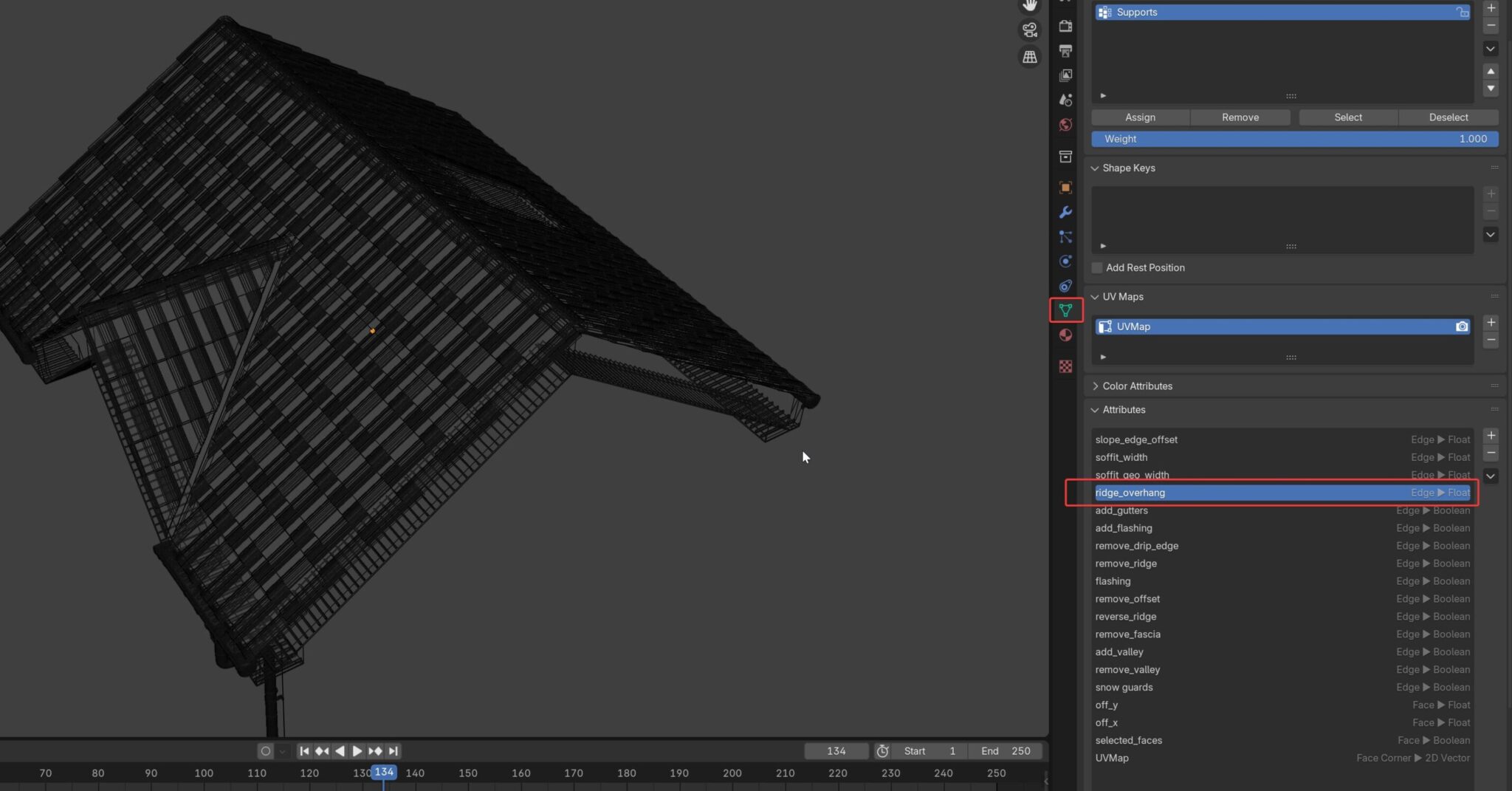
Task: Toggle UVMap active render camera icon
Action: (x=1461, y=326)
